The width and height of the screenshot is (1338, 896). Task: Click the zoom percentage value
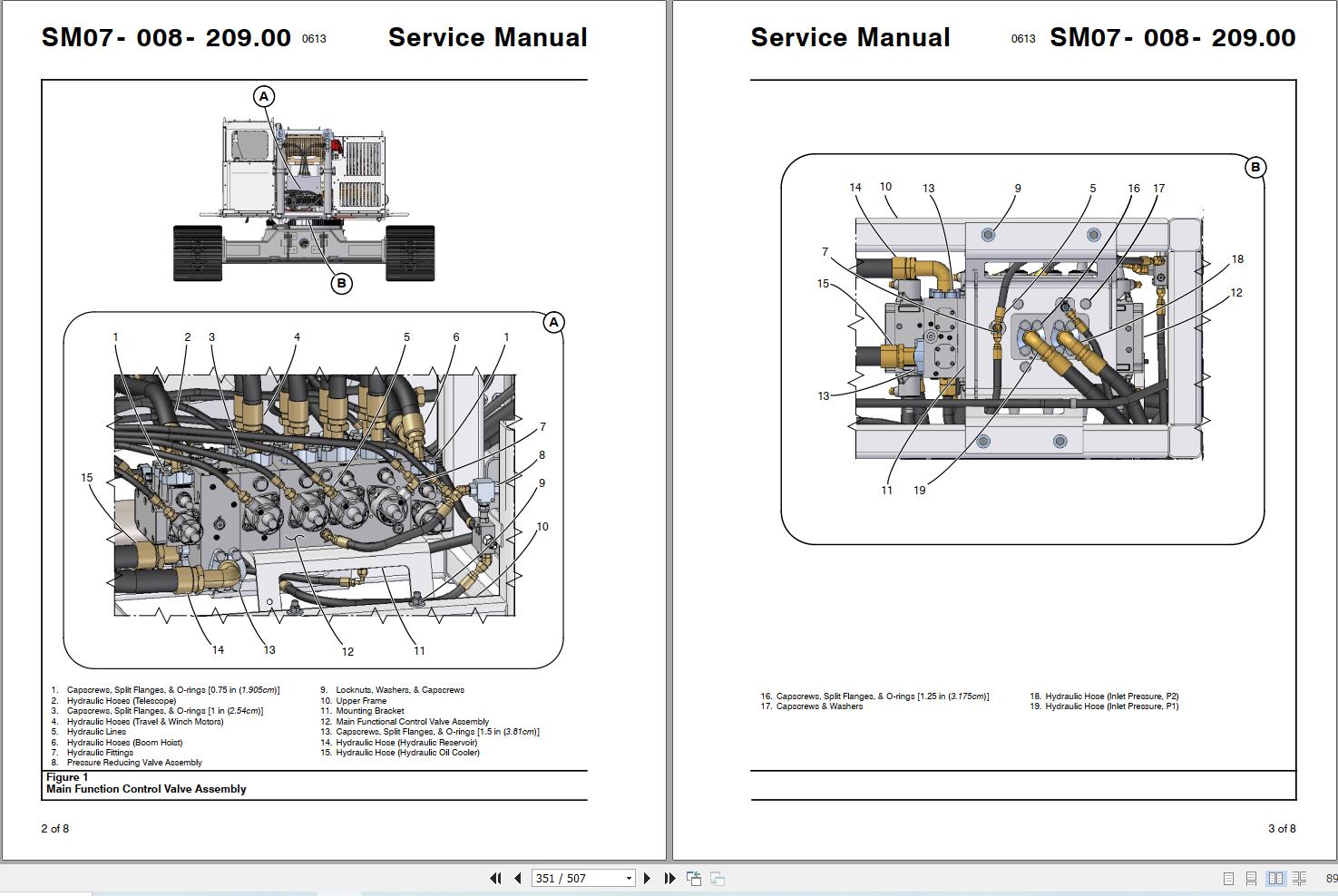tap(1331, 878)
